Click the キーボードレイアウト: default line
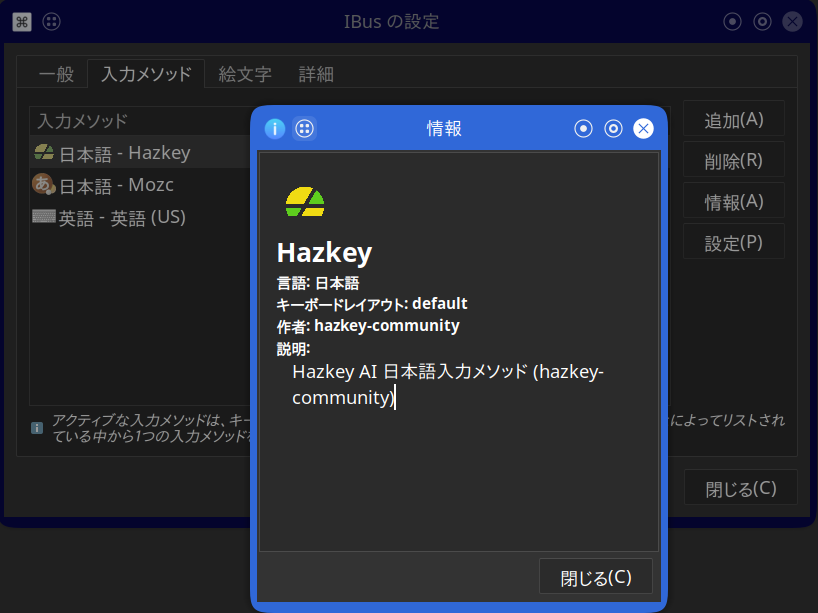Viewport: 818px width, 613px height. coord(371,304)
